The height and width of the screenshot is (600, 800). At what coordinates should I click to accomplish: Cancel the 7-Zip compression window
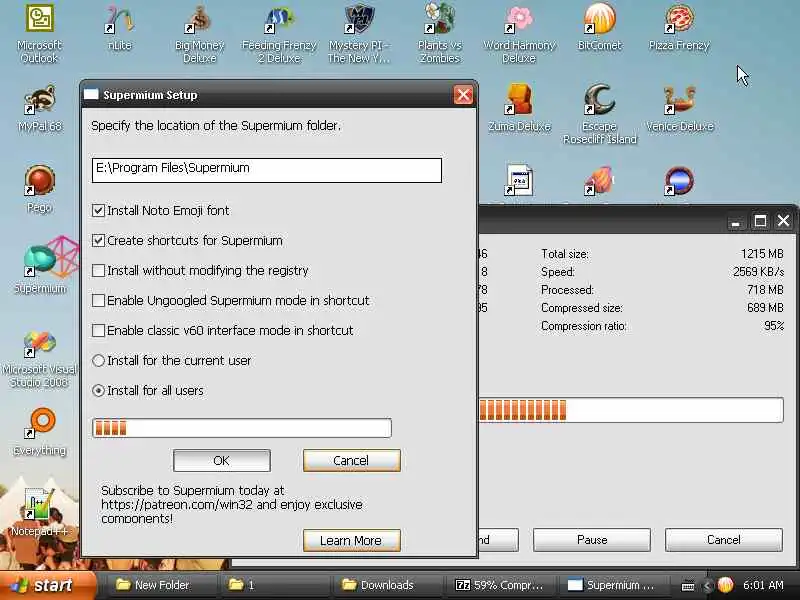(x=723, y=540)
